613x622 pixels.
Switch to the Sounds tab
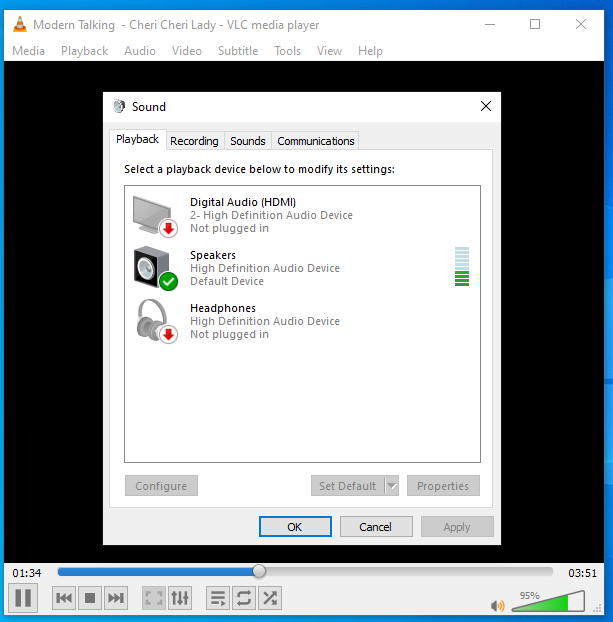(x=248, y=141)
